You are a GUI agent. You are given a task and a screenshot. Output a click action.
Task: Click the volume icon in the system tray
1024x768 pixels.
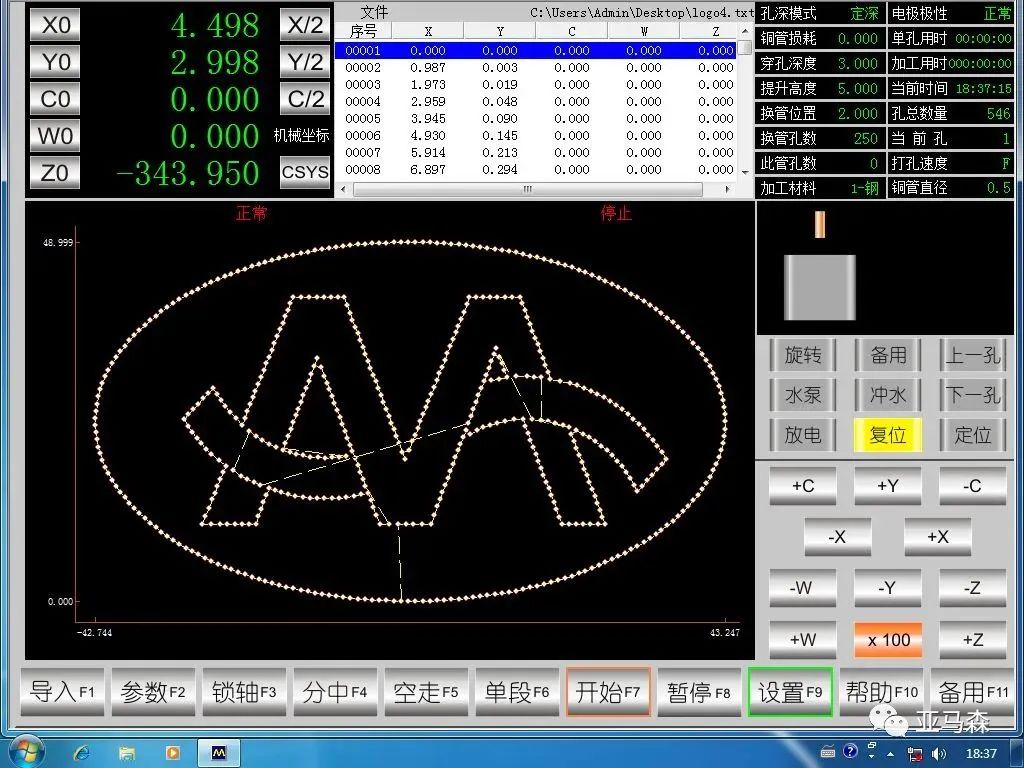coord(938,754)
